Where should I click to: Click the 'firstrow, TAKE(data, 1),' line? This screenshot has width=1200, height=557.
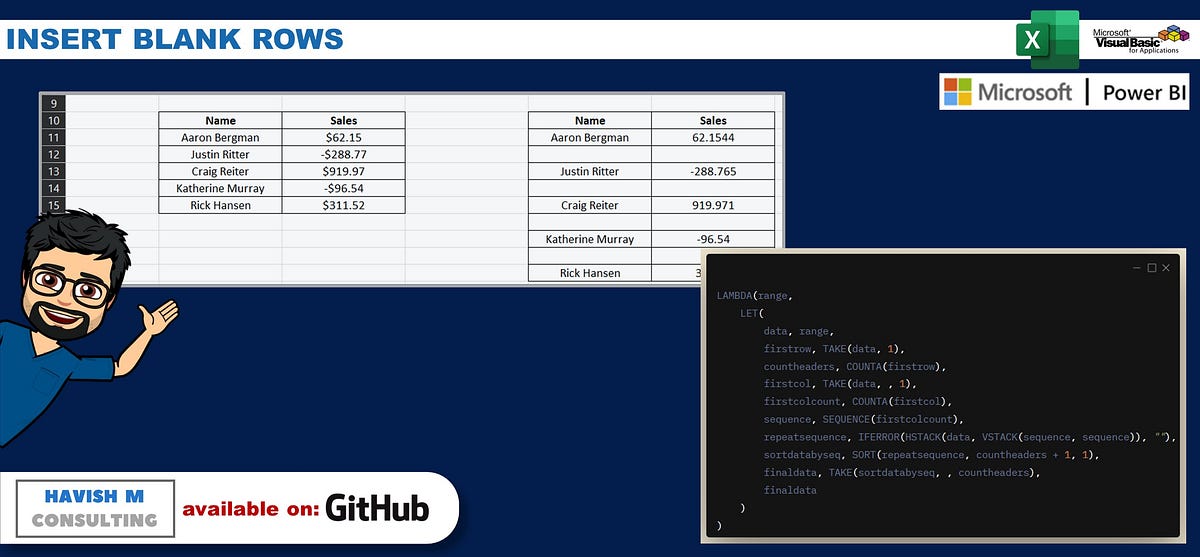tap(834, 348)
